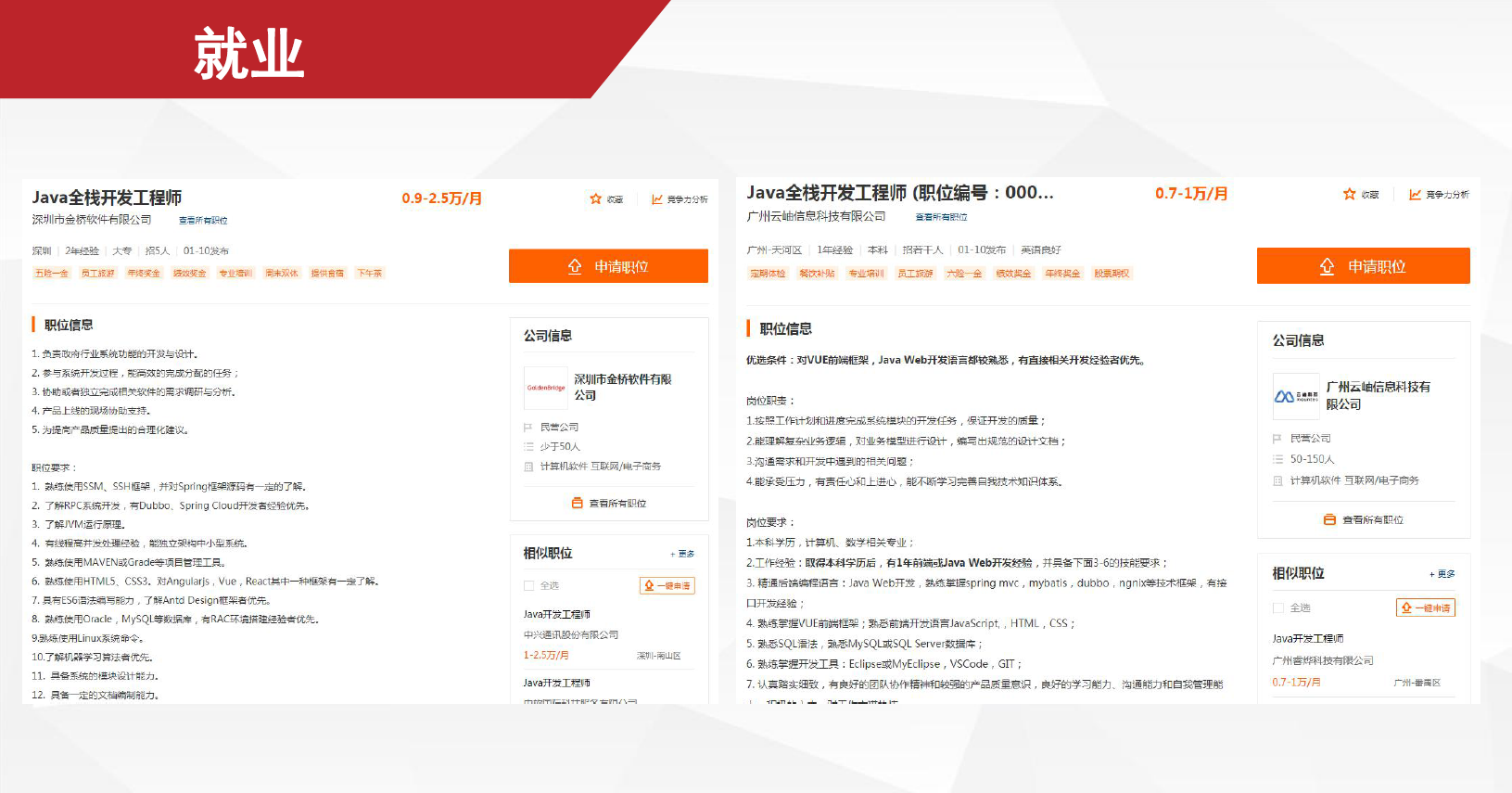Click the 2年经验 requirement text
1512x793 pixels.
pyautogui.click(x=82, y=251)
